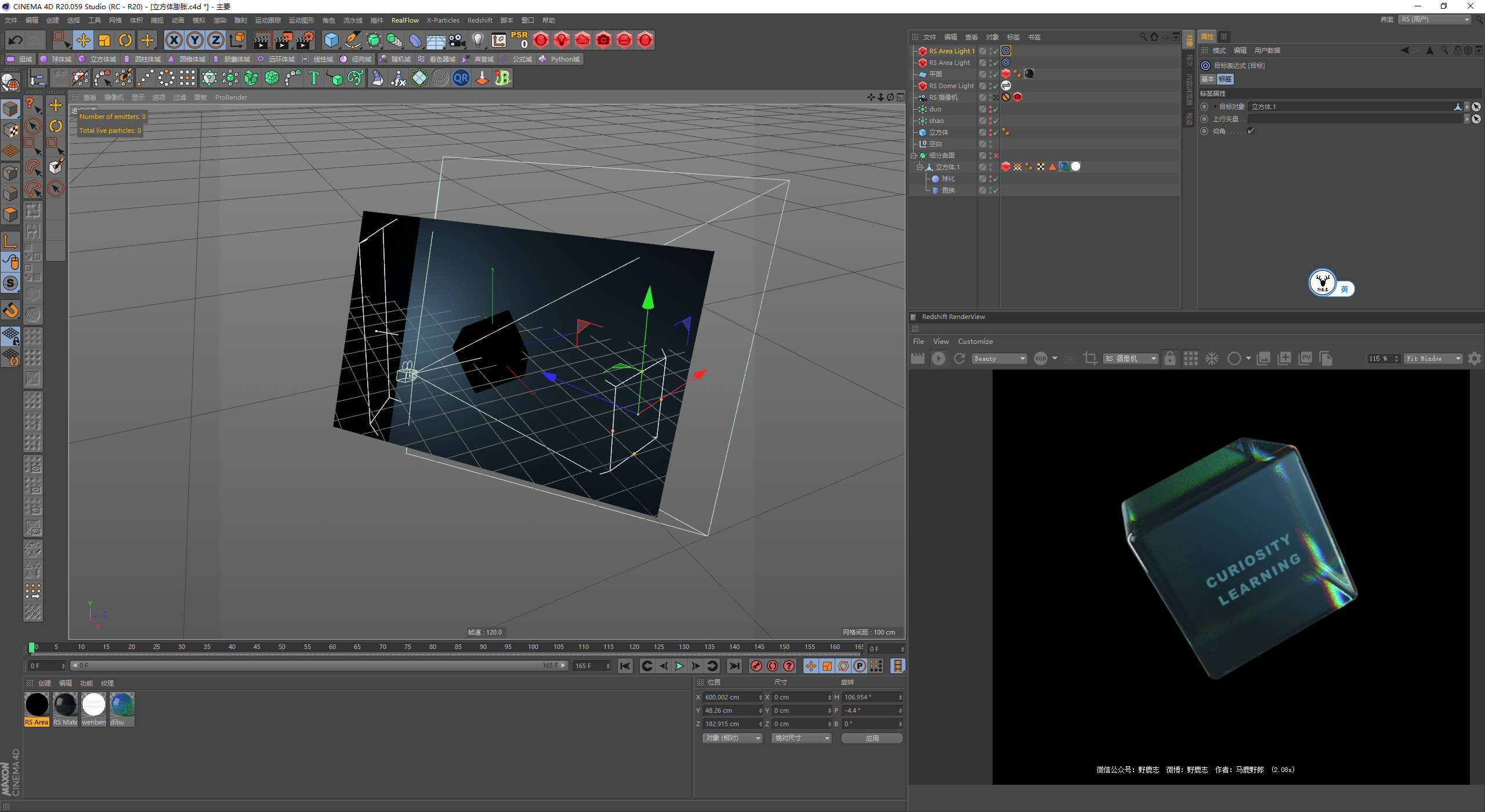Toggle the Z axis lock icon

tap(216, 40)
